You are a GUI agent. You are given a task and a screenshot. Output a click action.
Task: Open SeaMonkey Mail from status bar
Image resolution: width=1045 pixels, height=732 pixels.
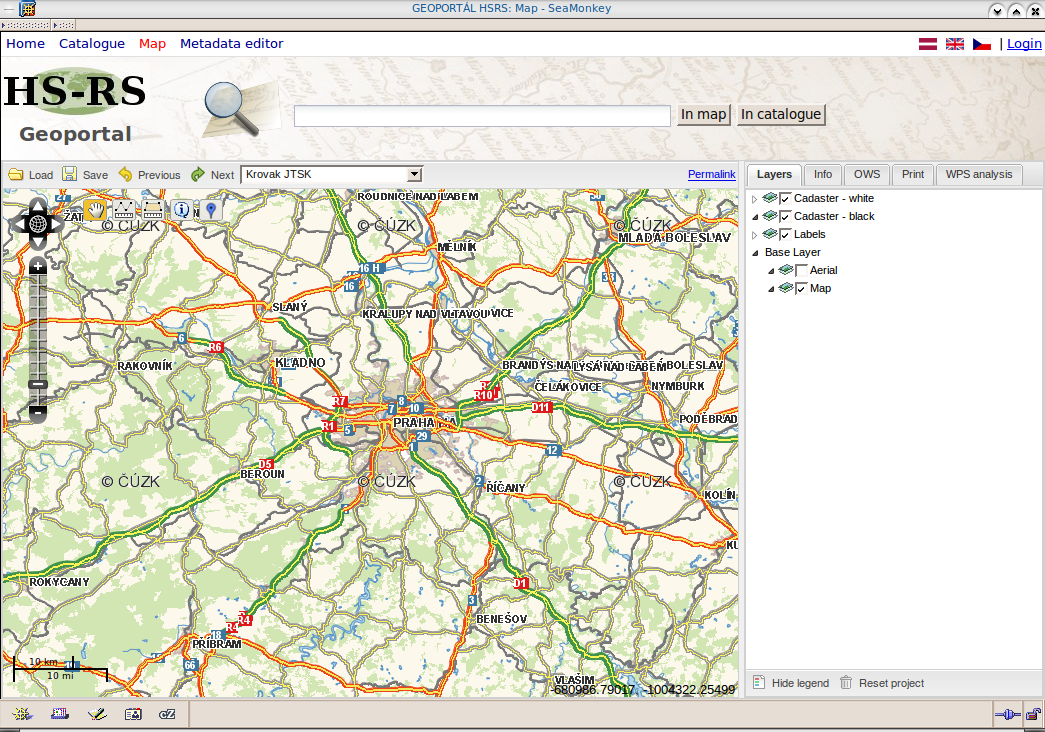(x=59, y=714)
